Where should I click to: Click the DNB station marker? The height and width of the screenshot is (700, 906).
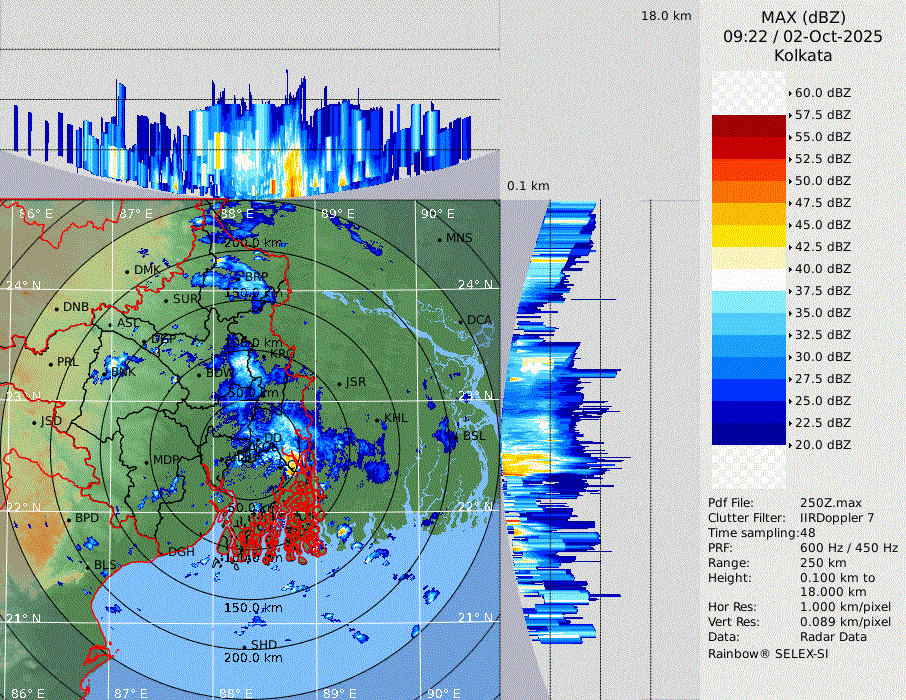click(x=57, y=307)
